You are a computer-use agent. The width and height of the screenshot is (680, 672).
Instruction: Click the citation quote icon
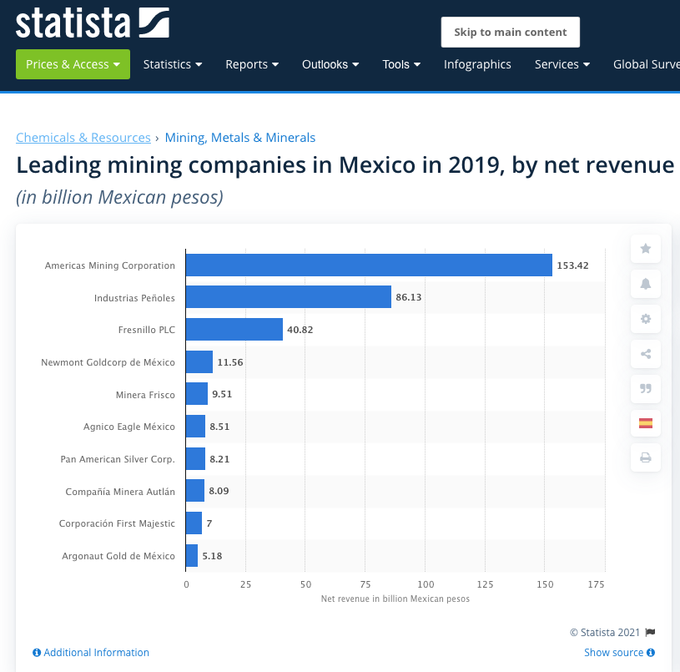[645, 388]
